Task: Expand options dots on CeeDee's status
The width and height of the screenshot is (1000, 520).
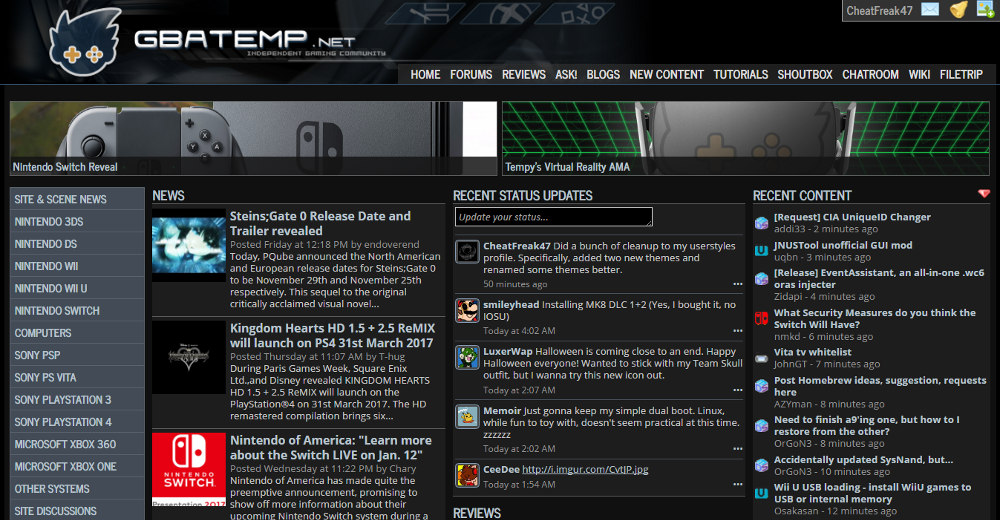Action: 738,484
